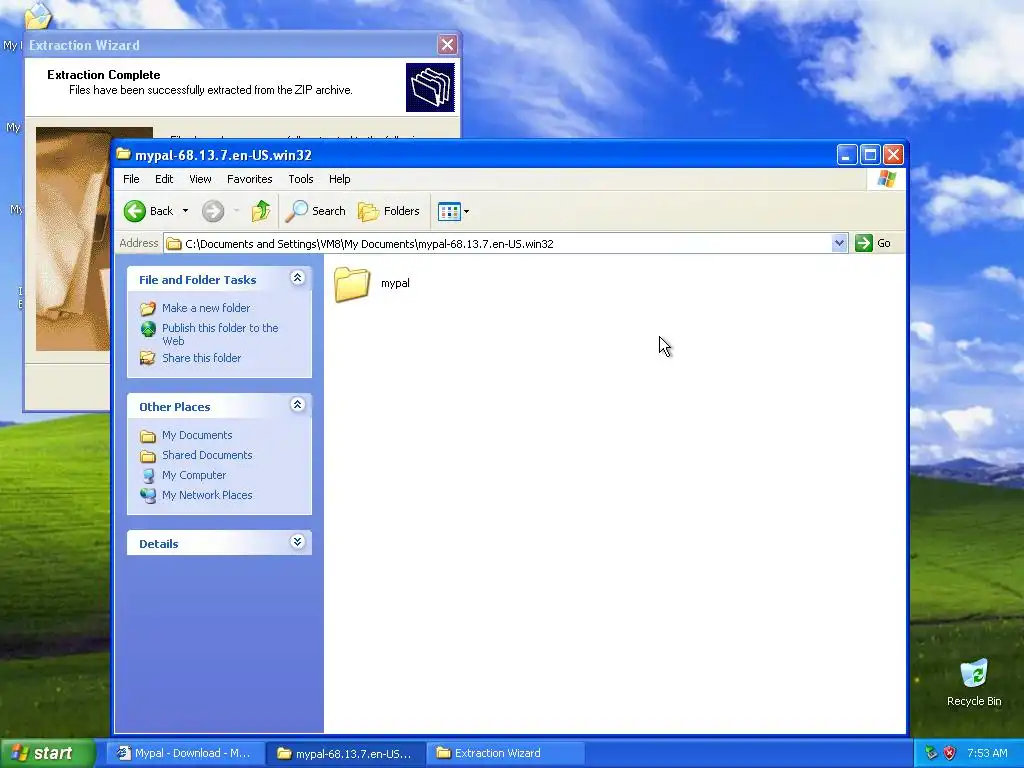
Task: Close the Extraction Wizard window
Action: tap(447, 44)
